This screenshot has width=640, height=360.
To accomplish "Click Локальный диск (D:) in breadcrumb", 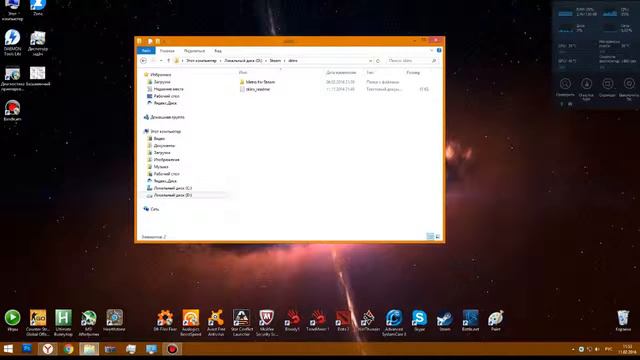I will click(243, 60).
